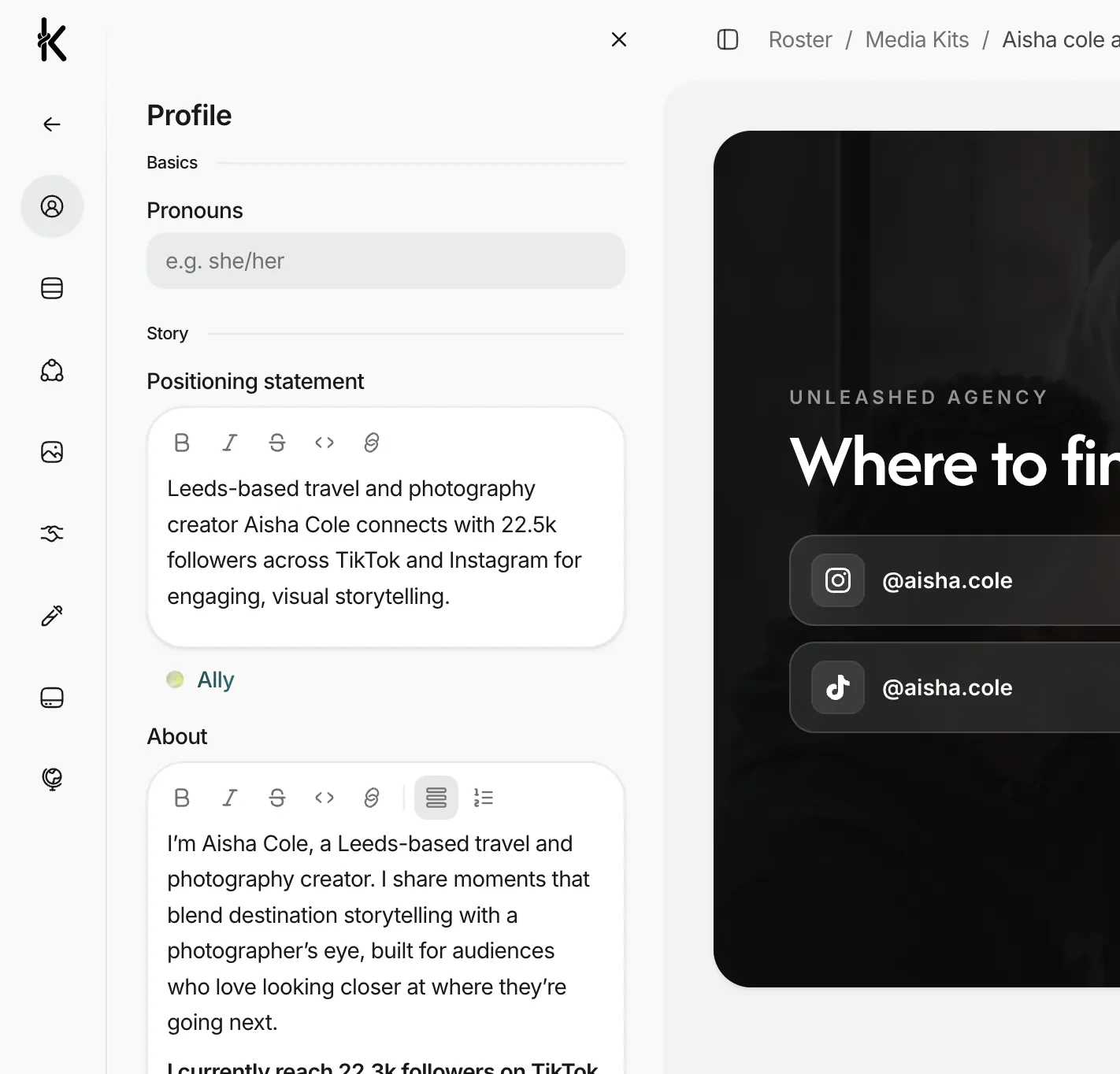
Task: Navigate to Roster in breadcrumb
Action: (800, 39)
